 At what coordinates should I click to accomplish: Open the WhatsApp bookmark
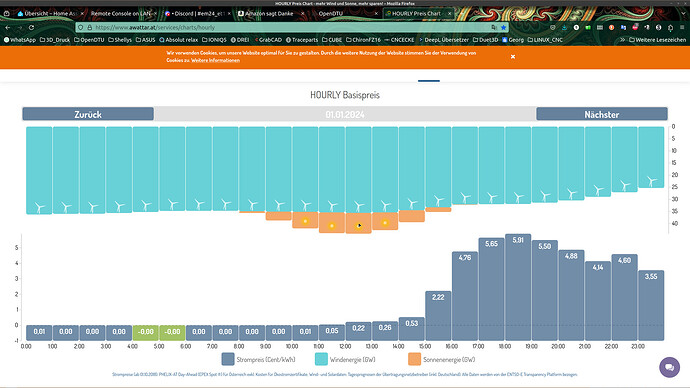click(x=20, y=40)
